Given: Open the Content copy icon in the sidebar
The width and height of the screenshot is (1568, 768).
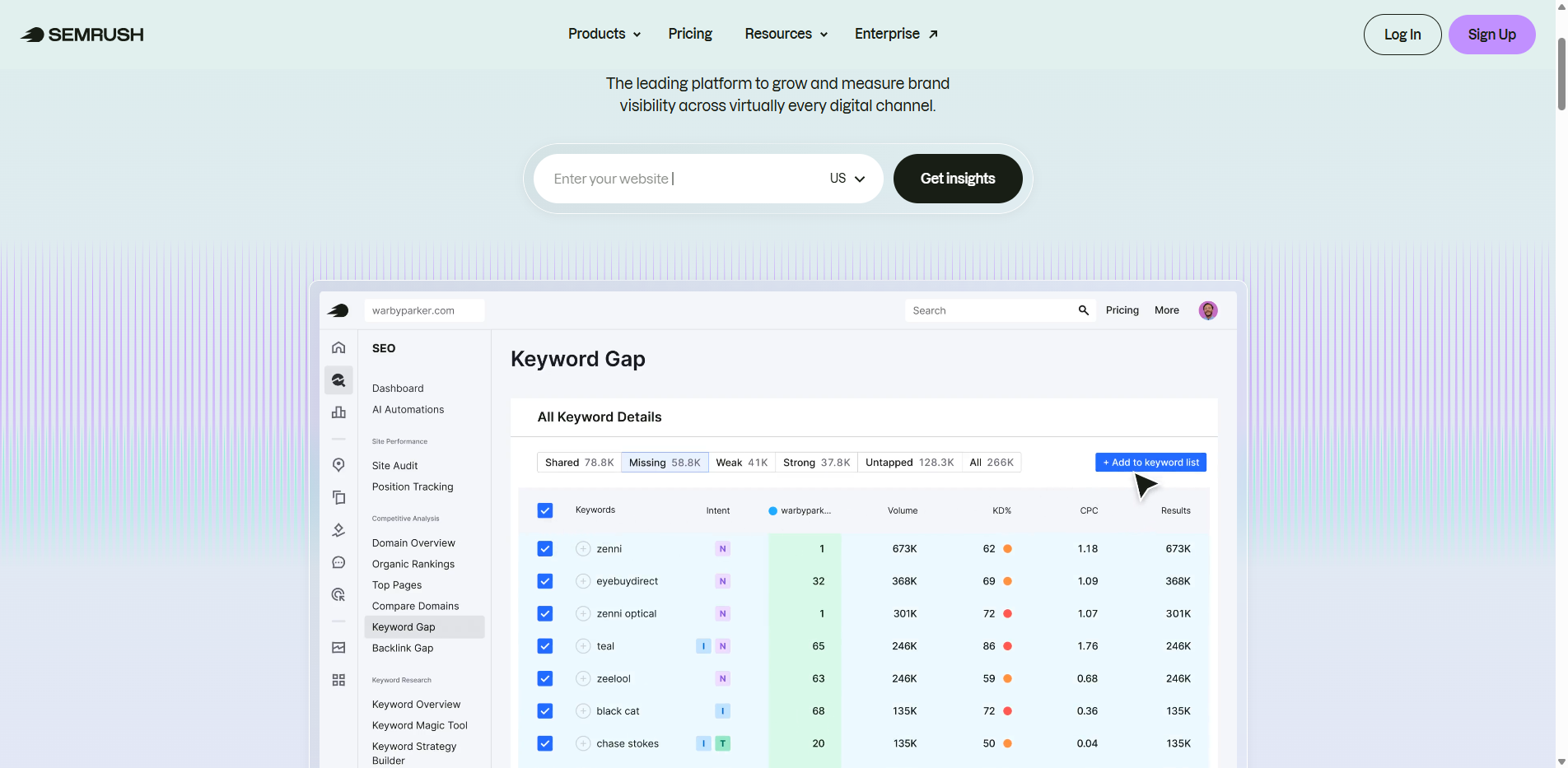Looking at the screenshot, I should (338, 497).
